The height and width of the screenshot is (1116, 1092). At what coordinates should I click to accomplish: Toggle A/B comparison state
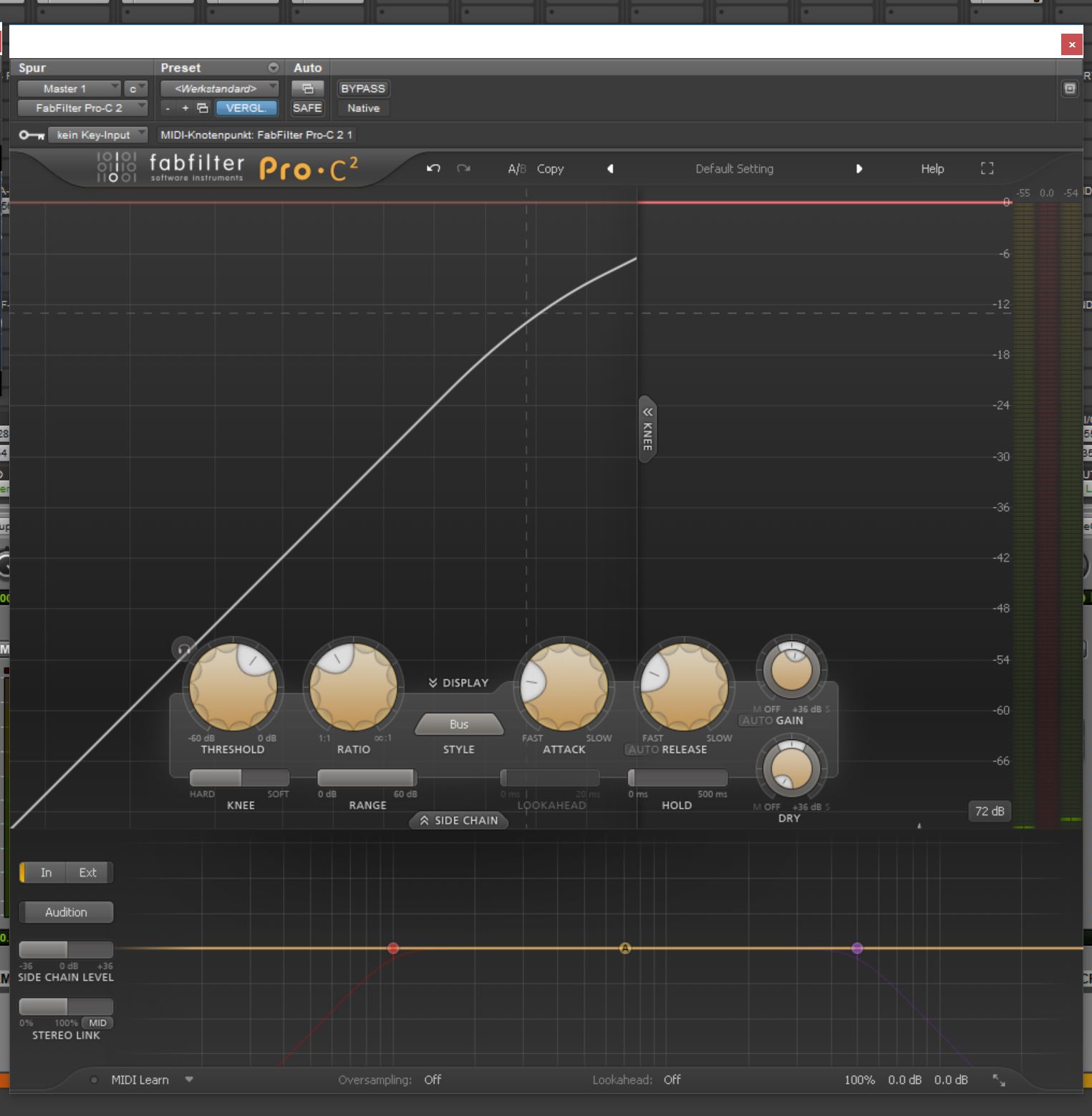point(516,169)
